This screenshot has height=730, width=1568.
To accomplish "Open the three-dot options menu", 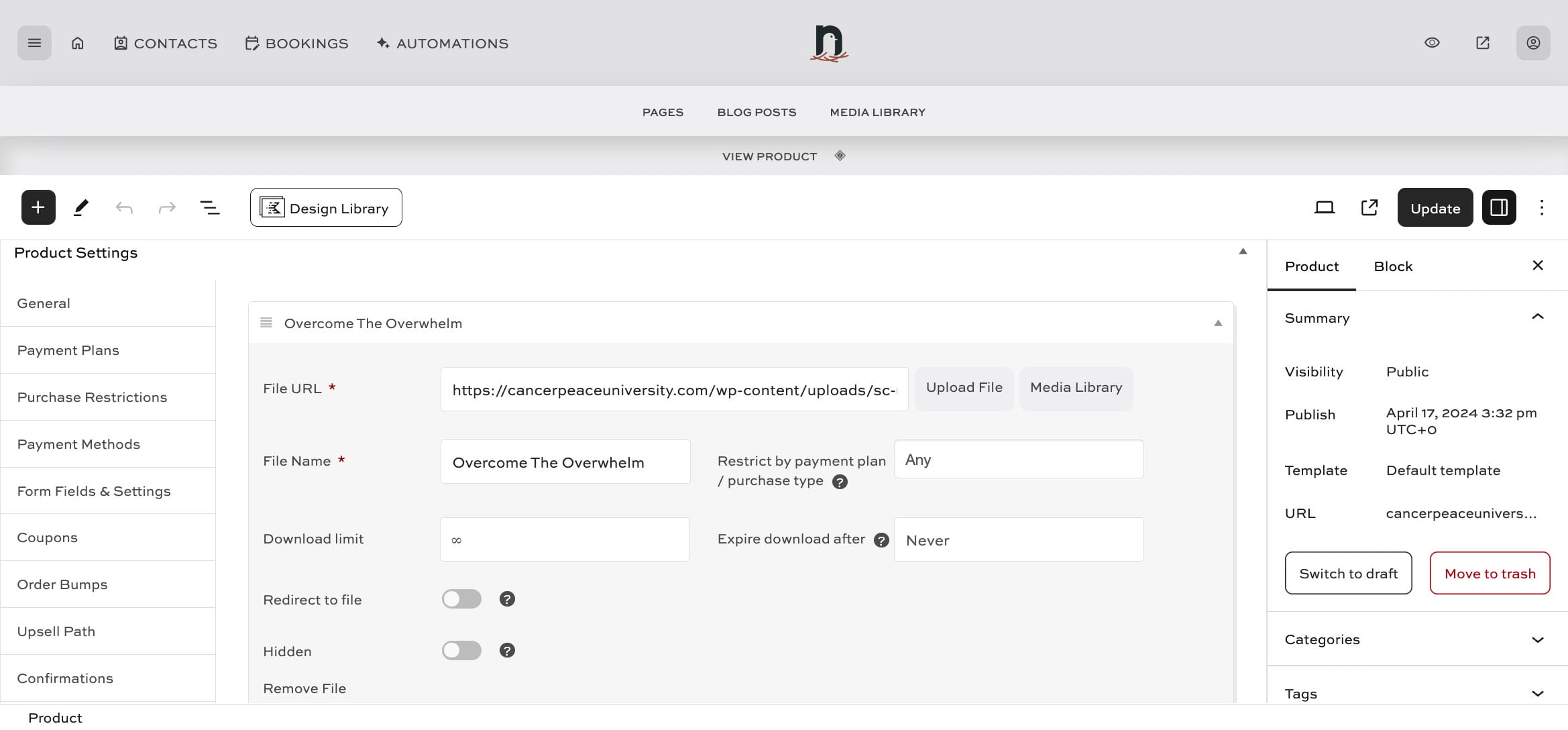I will 1542,207.
